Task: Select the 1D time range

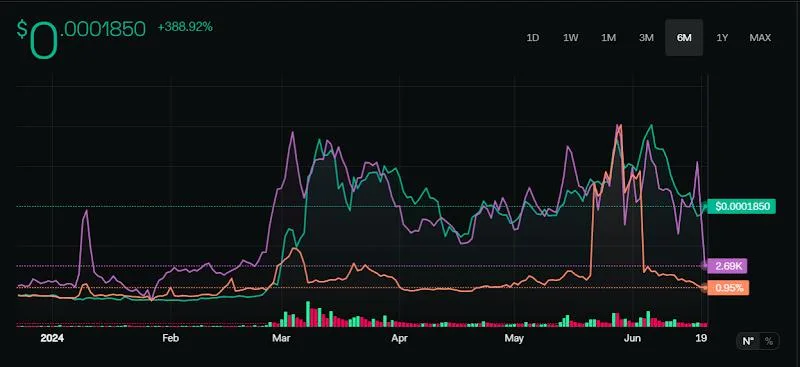Action: (533, 38)
